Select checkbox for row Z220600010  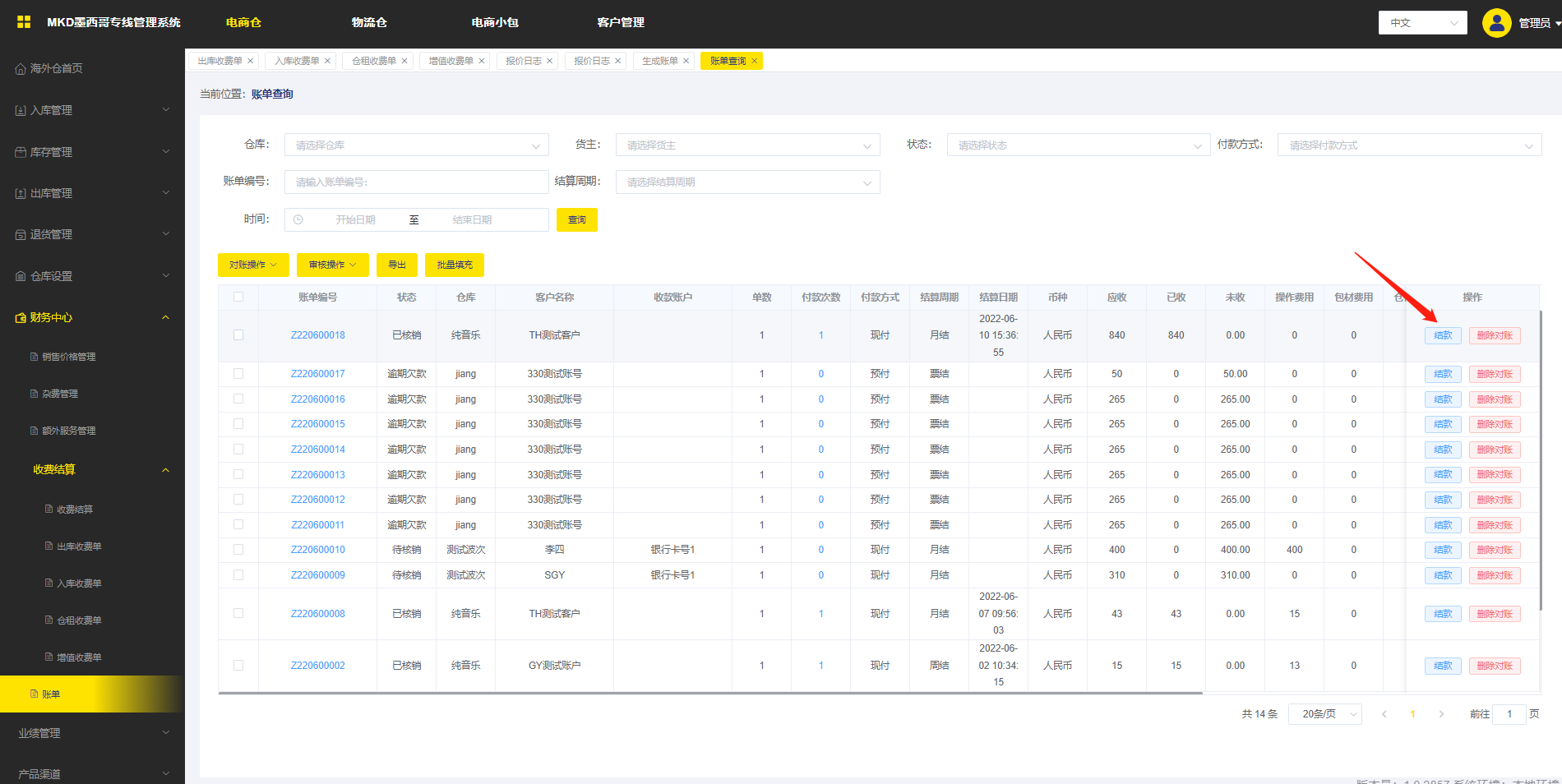point(238,550)
